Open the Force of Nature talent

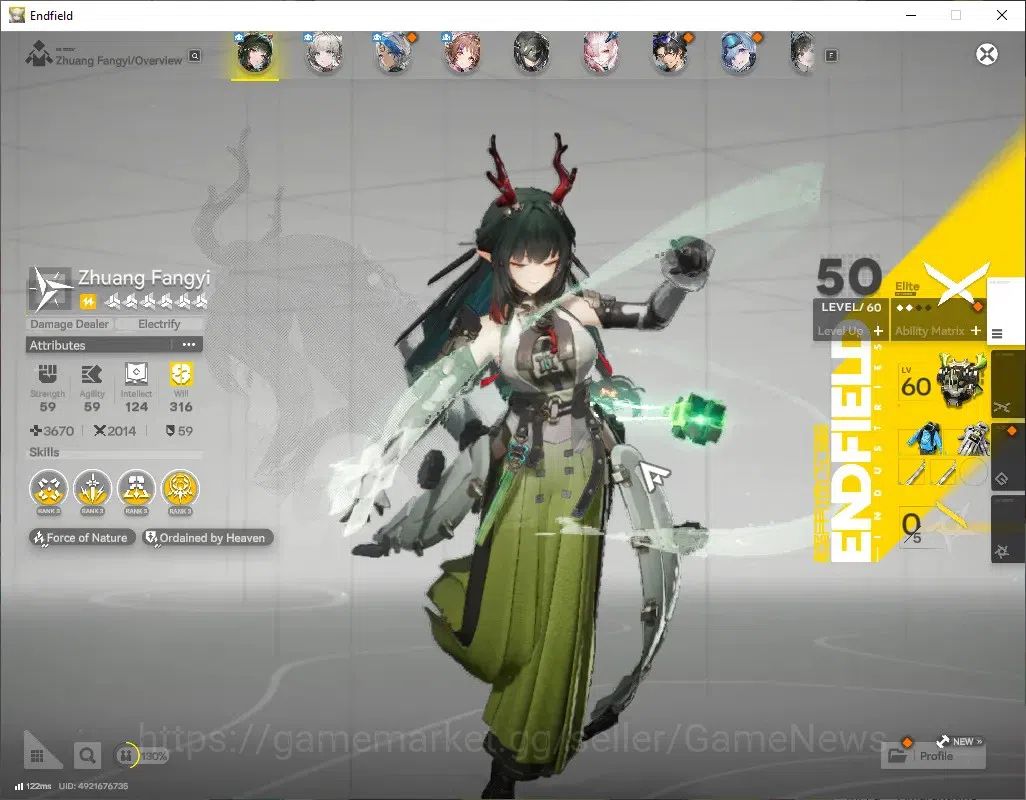(x=82, y=538)
